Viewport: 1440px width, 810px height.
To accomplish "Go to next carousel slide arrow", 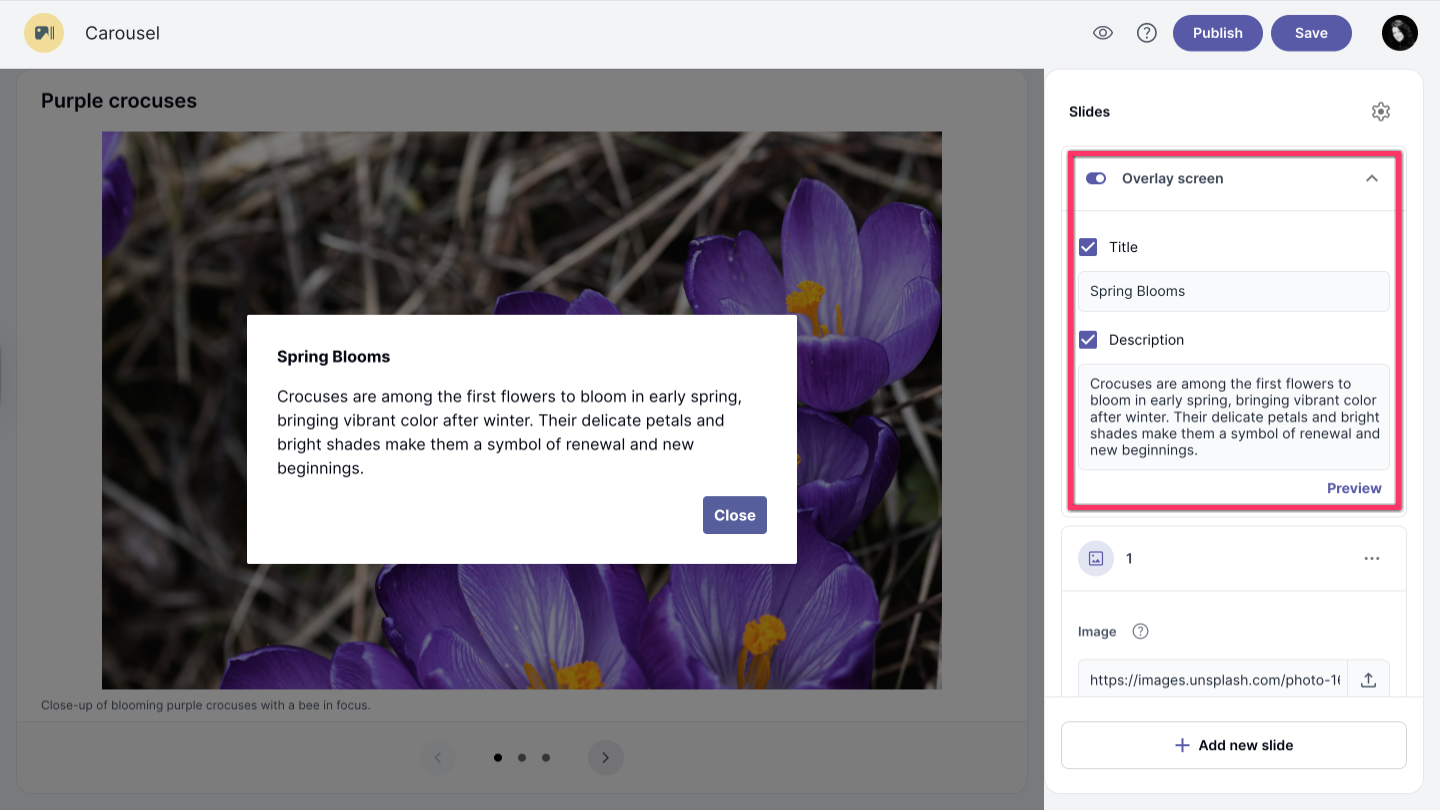I will point(605,758).
